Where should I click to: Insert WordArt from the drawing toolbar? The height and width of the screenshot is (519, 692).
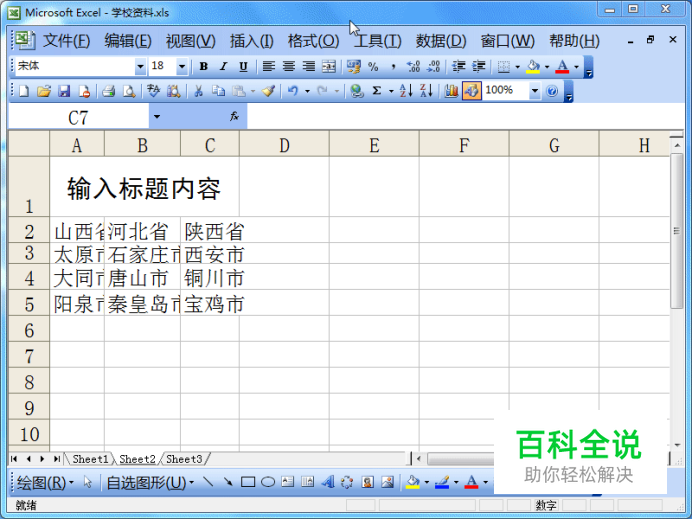click(x=327, y=482)
